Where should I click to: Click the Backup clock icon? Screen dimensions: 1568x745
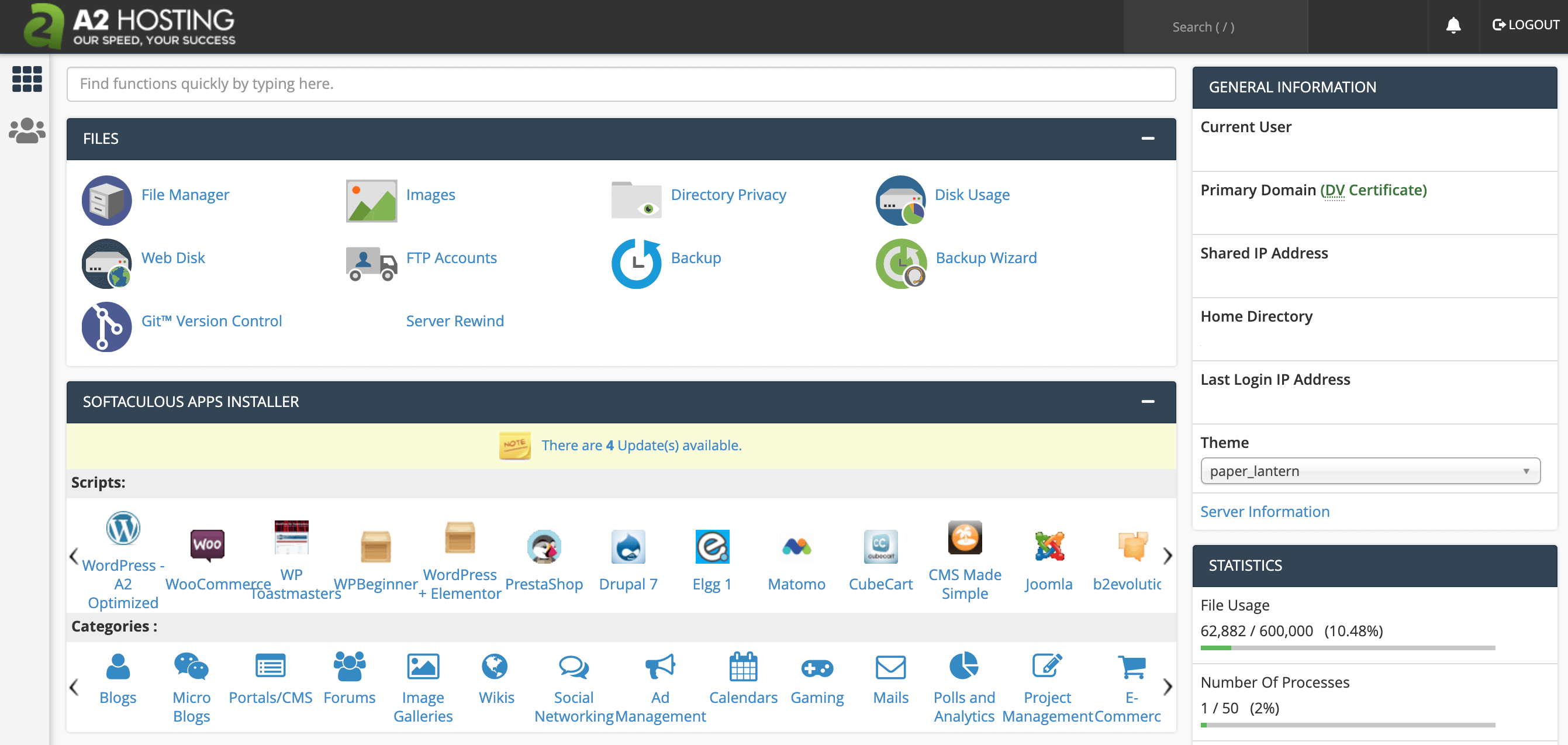(x=636, y=264)
